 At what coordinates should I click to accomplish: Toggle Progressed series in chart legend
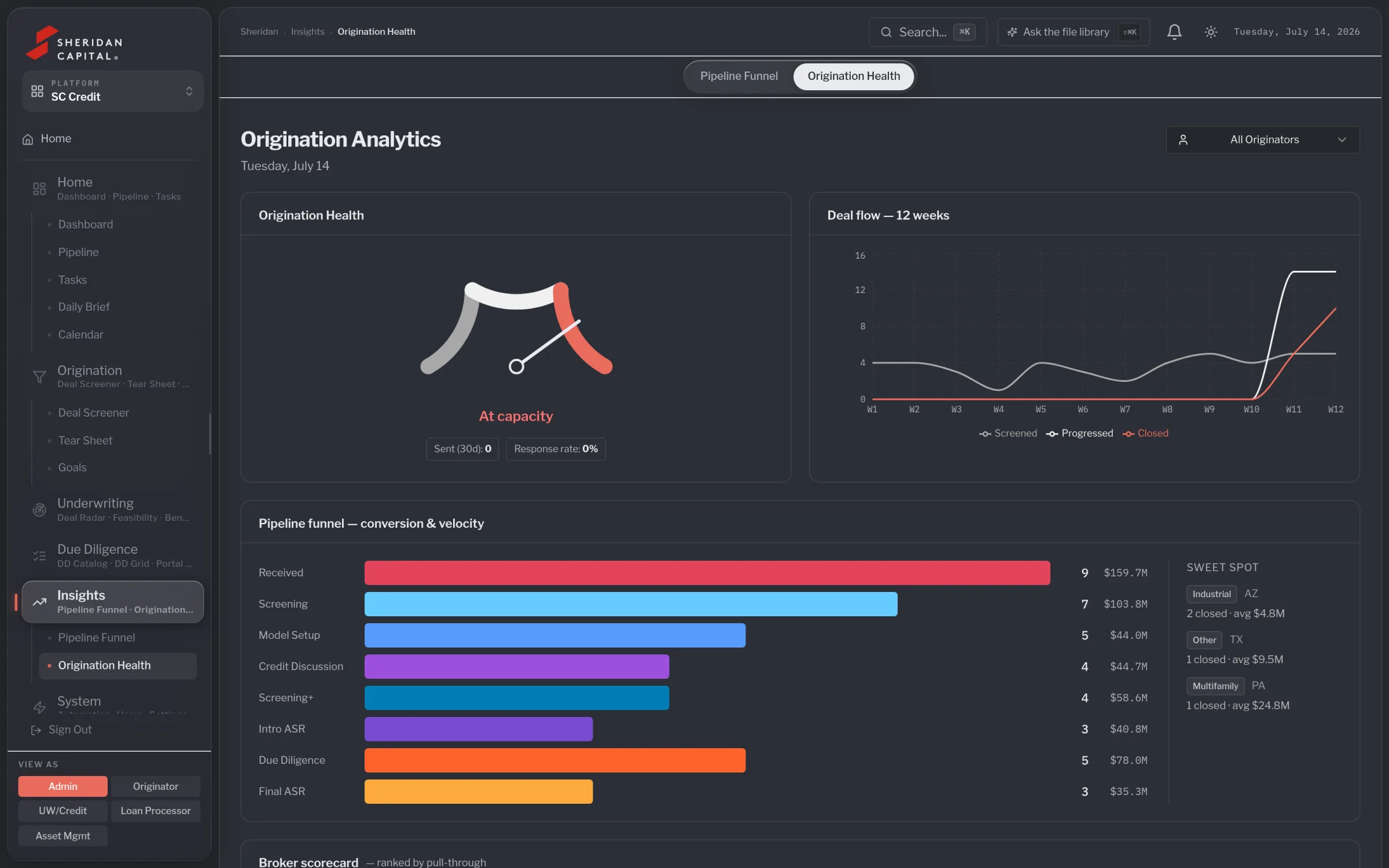[1079, 433]
